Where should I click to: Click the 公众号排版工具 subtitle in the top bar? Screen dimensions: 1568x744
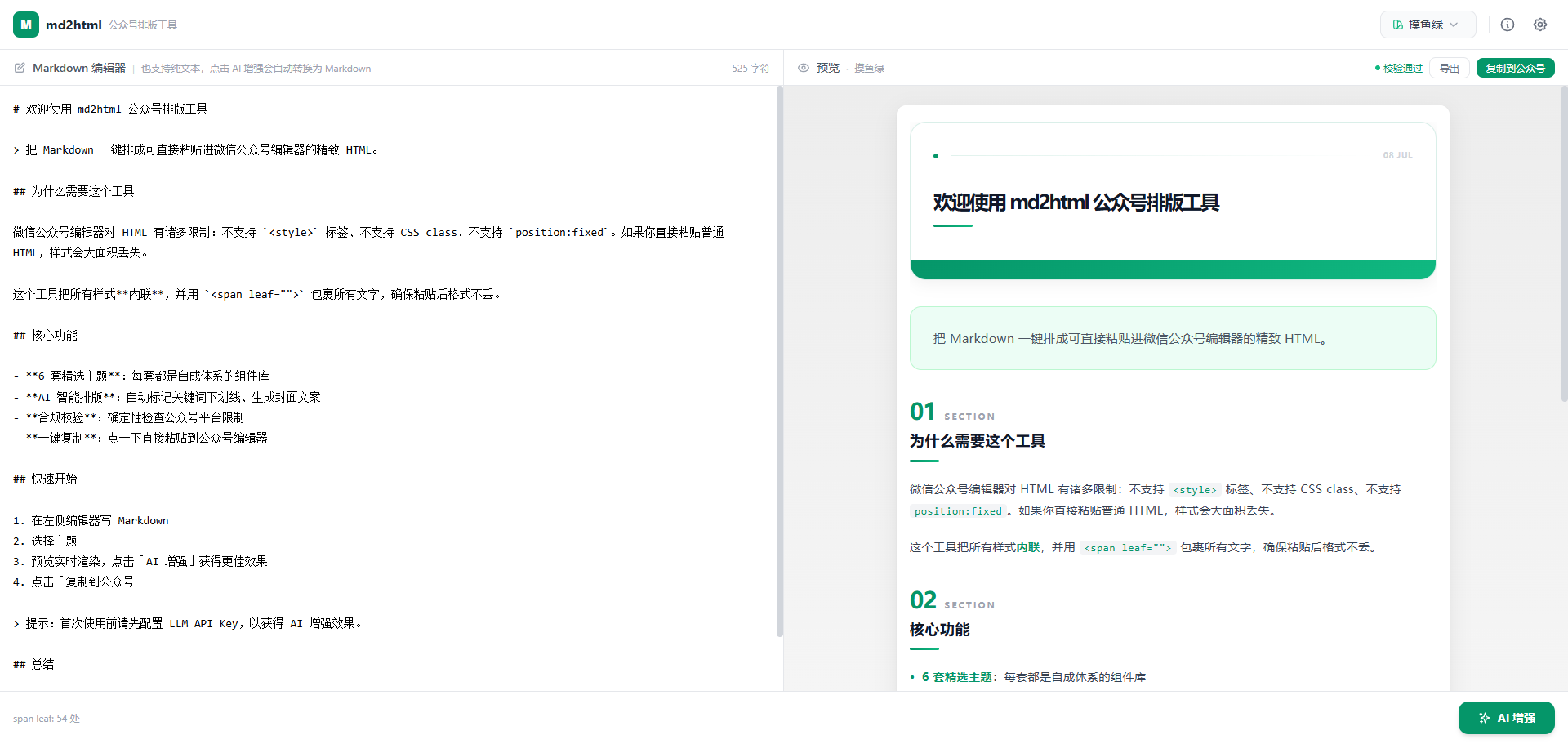[143, 25]
